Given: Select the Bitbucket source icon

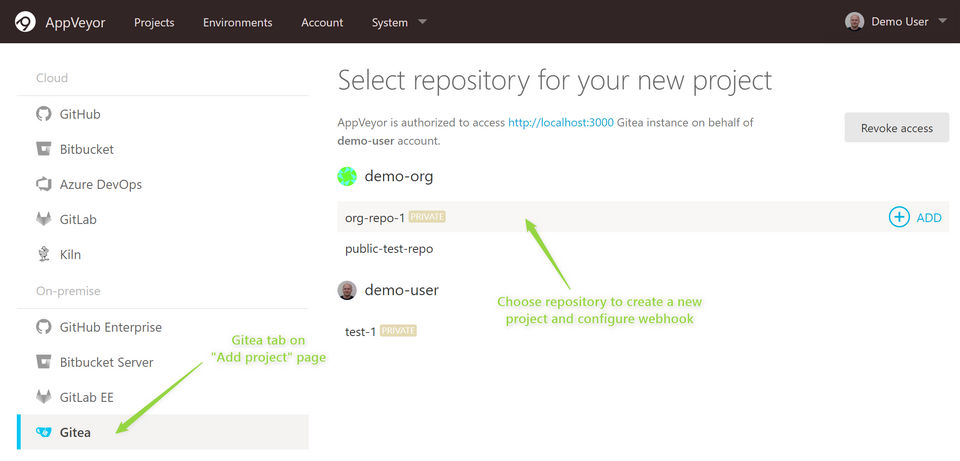Looking at the screenshot, I should tap(43, 149).
